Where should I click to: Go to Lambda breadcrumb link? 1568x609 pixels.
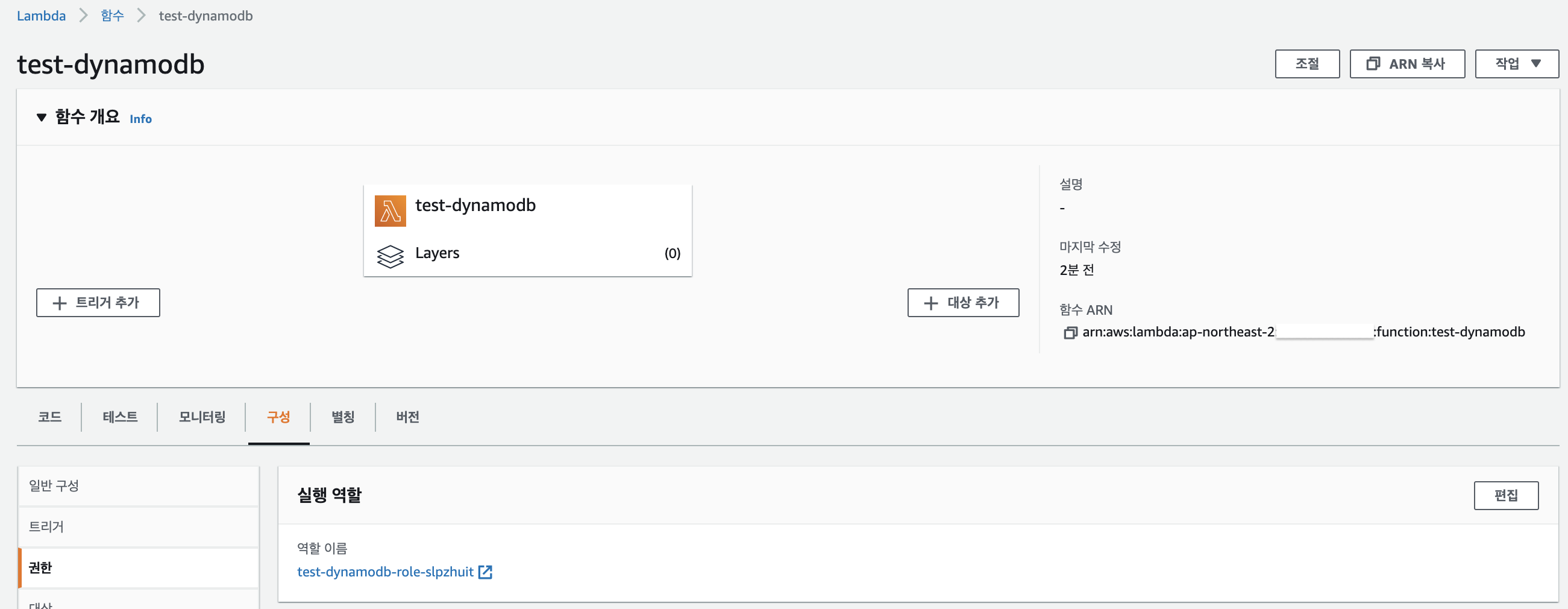pos(41,16)
